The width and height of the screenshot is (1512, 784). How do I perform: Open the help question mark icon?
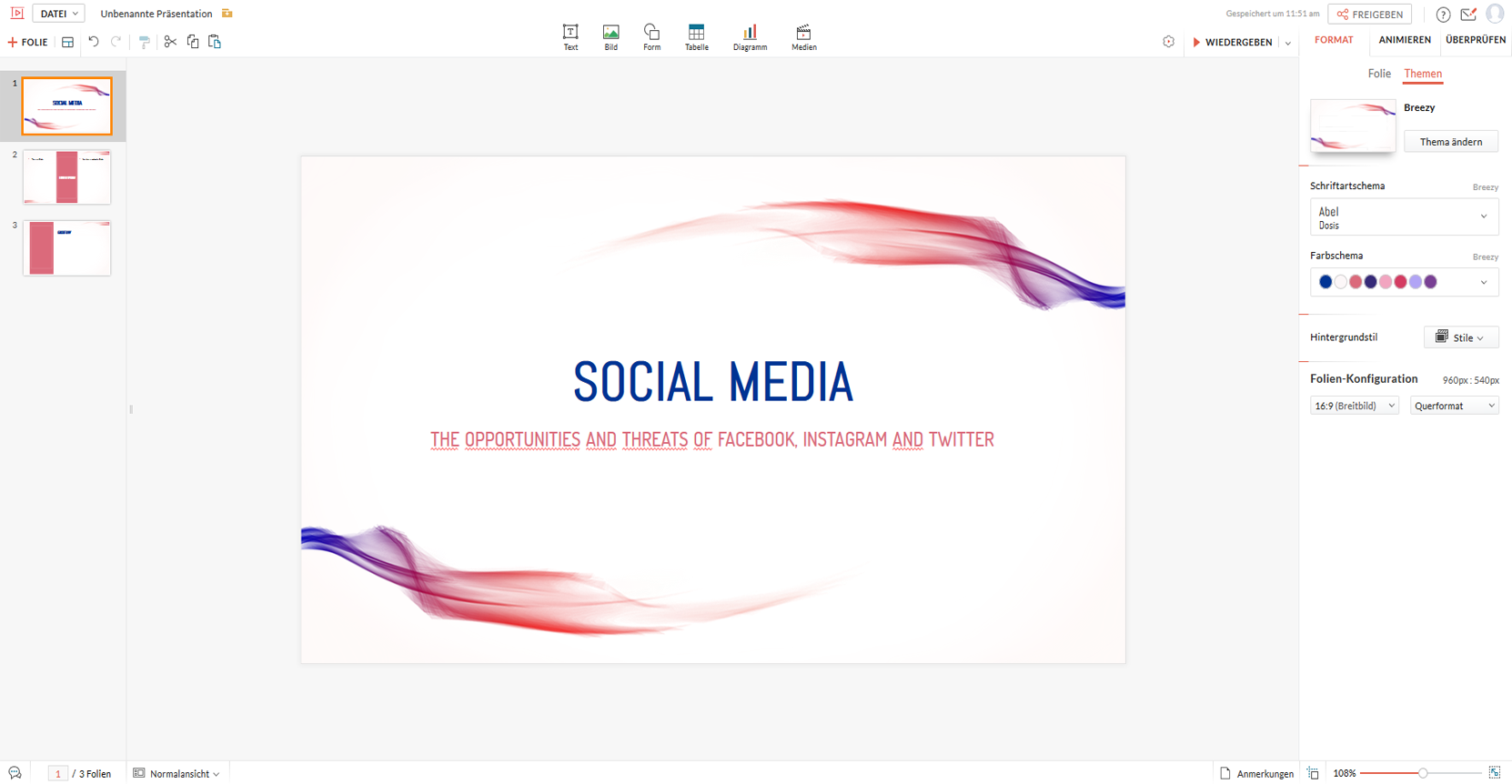[x=1443, y=15]
